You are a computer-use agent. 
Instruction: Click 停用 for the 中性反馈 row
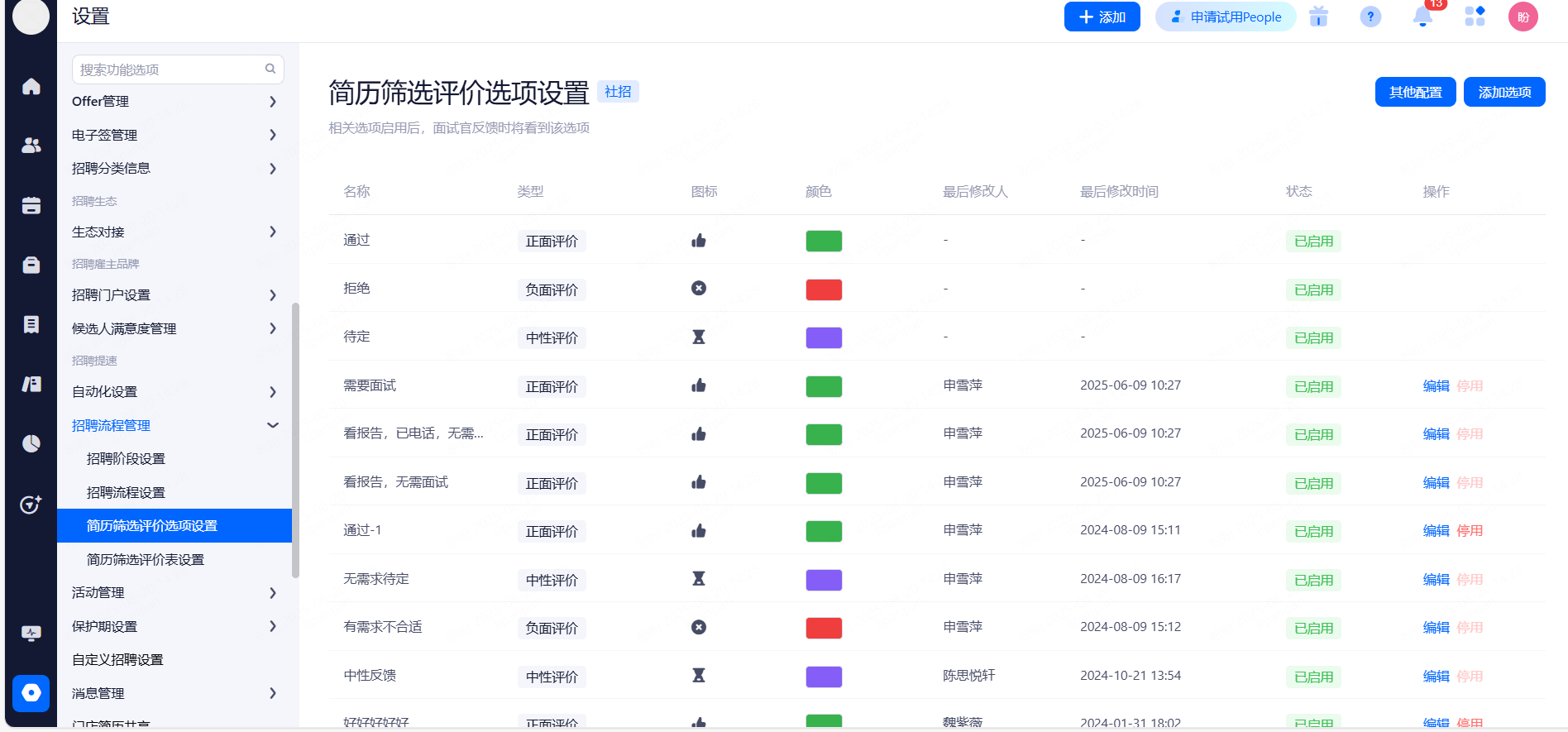pos(1470,677)
